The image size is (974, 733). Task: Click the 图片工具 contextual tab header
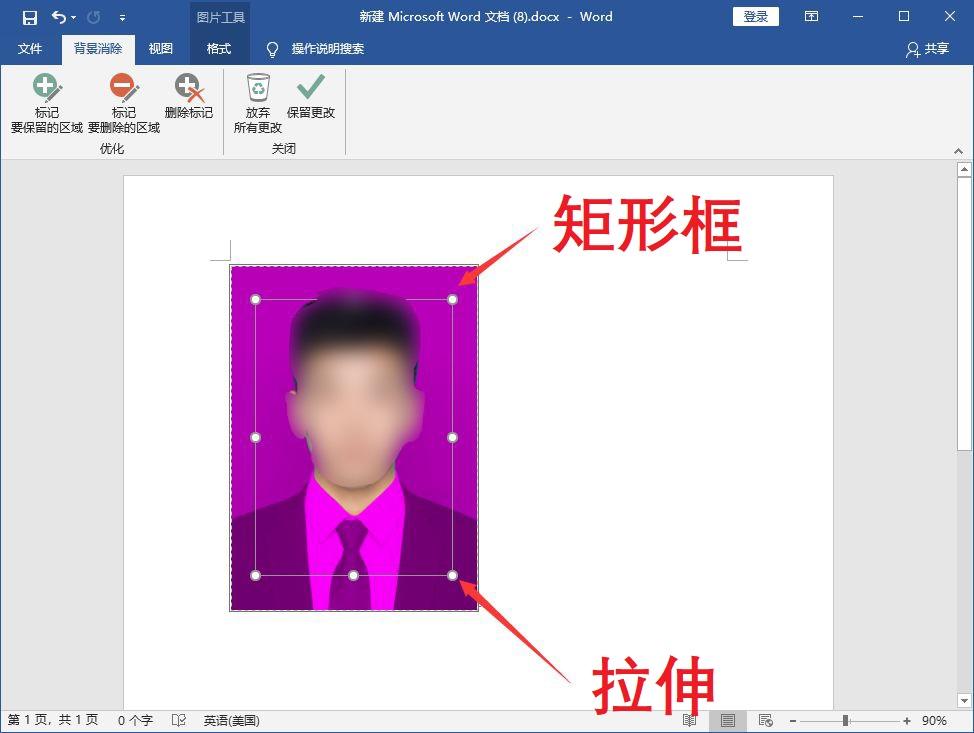click(221, 17)
